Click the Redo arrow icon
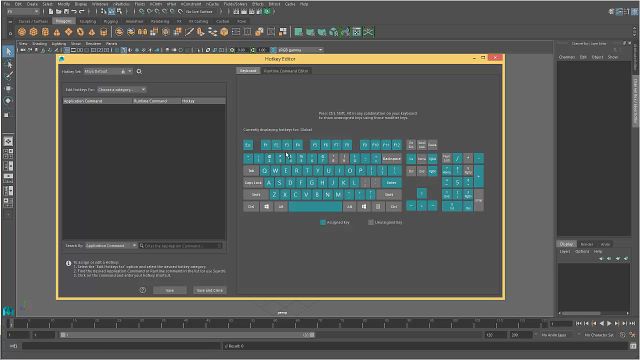This screenshot has width=640, height=360. (82, 11)
